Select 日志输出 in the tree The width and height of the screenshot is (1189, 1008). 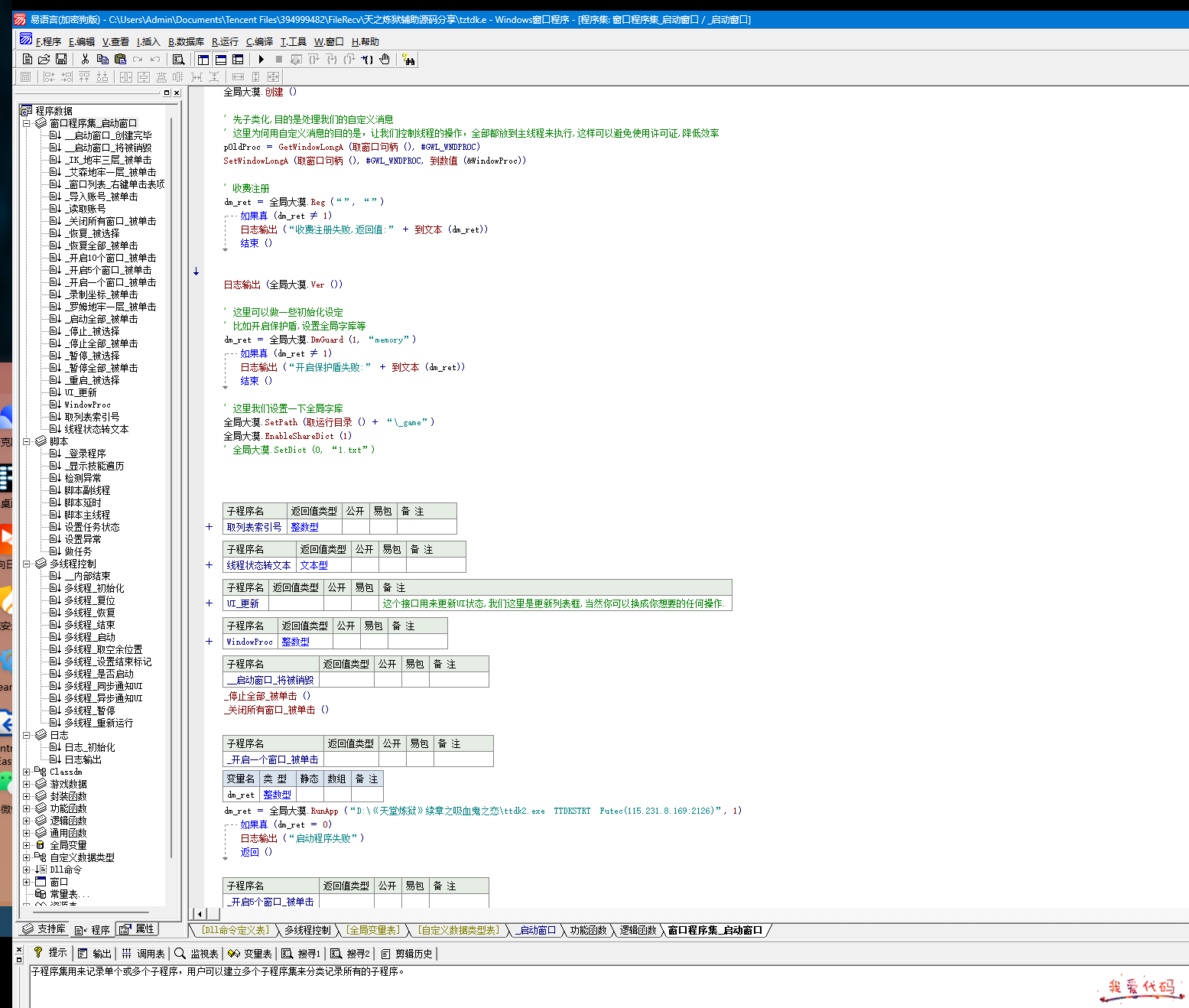coord(83,759)
